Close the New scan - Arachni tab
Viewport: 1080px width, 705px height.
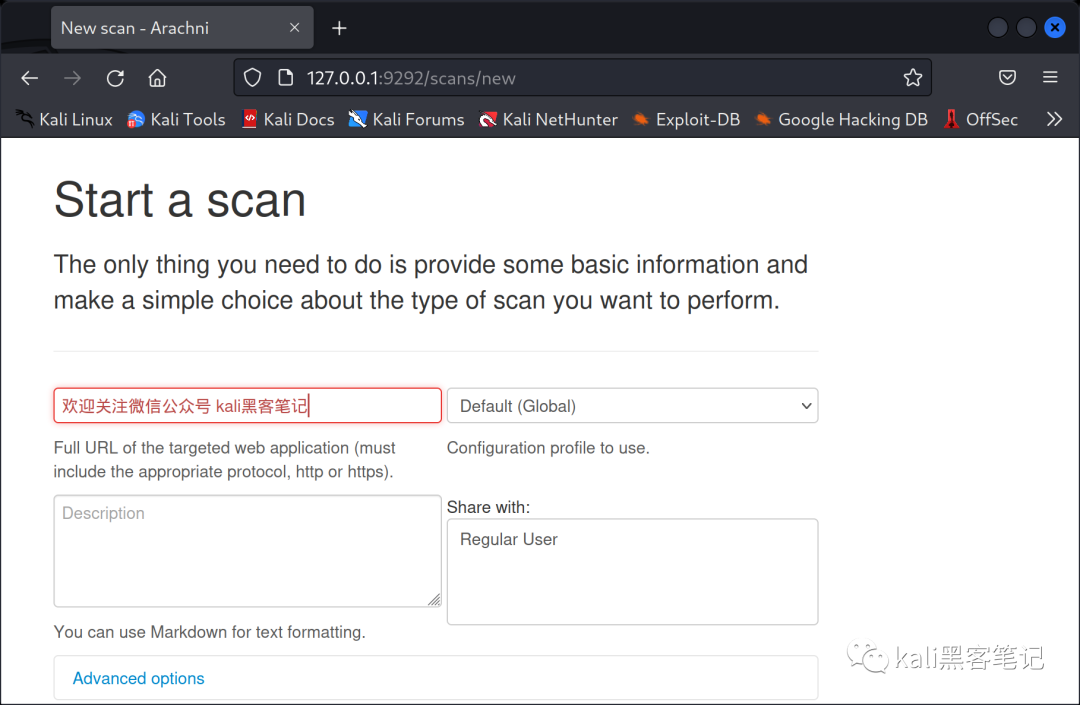coord(295,28)
